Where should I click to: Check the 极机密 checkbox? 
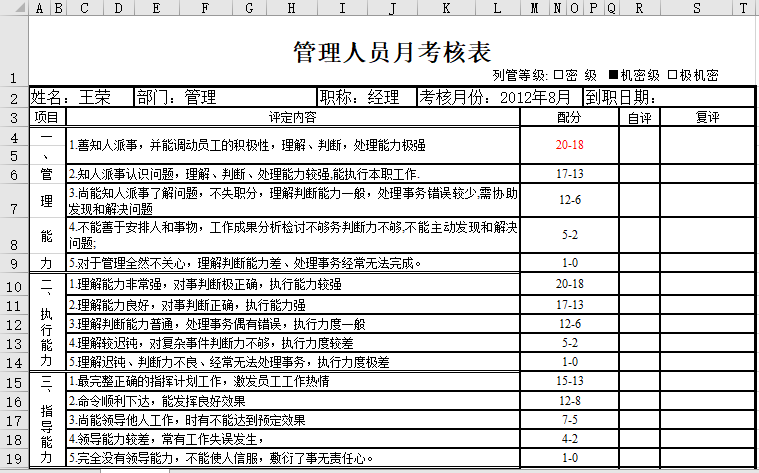pos(673,75)
